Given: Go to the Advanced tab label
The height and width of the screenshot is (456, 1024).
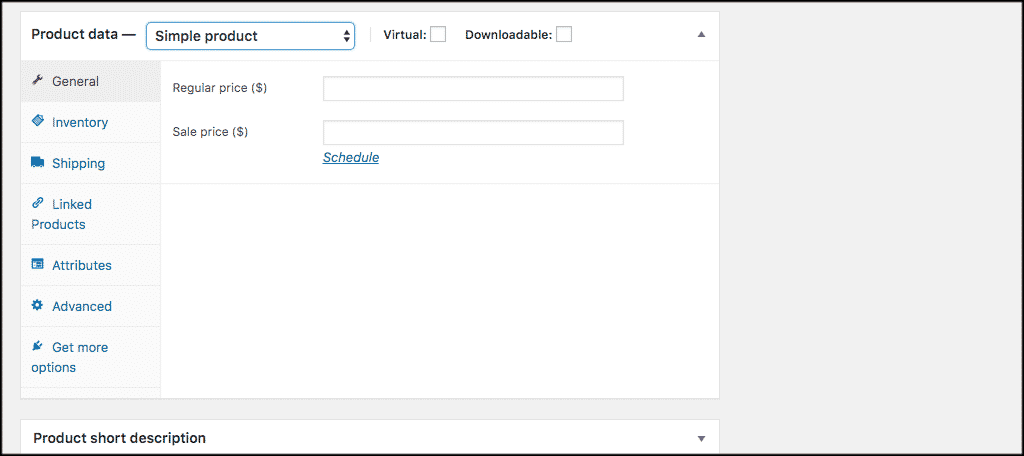Looking at the screenshot, I should (x=82, y=306).
